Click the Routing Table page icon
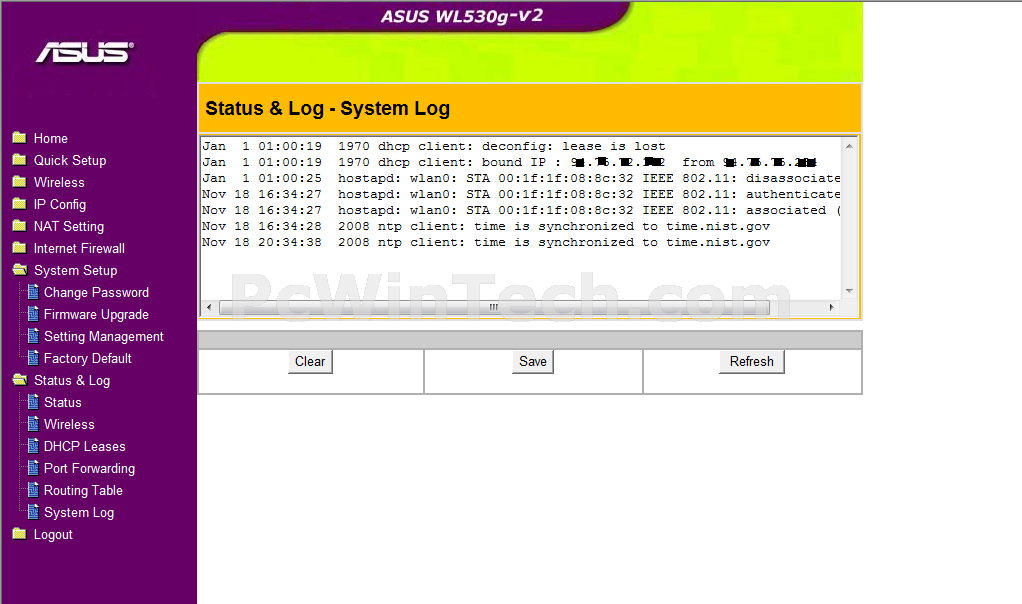Image resolution: width=1022 pixels, height=604 pixels. click(x=33, y=490)
